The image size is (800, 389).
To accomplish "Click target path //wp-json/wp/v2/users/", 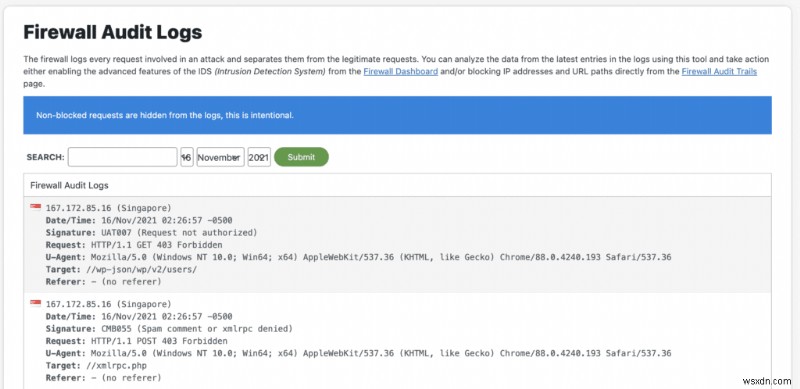I will 141,269.
